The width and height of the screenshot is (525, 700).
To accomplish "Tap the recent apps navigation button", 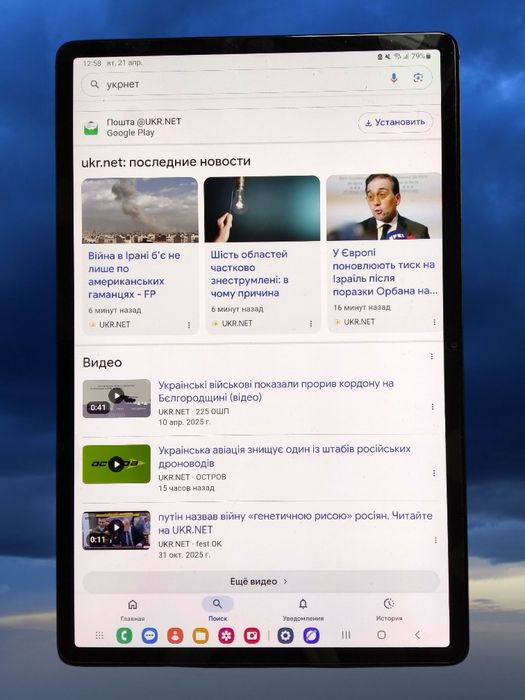I will 346,635.
